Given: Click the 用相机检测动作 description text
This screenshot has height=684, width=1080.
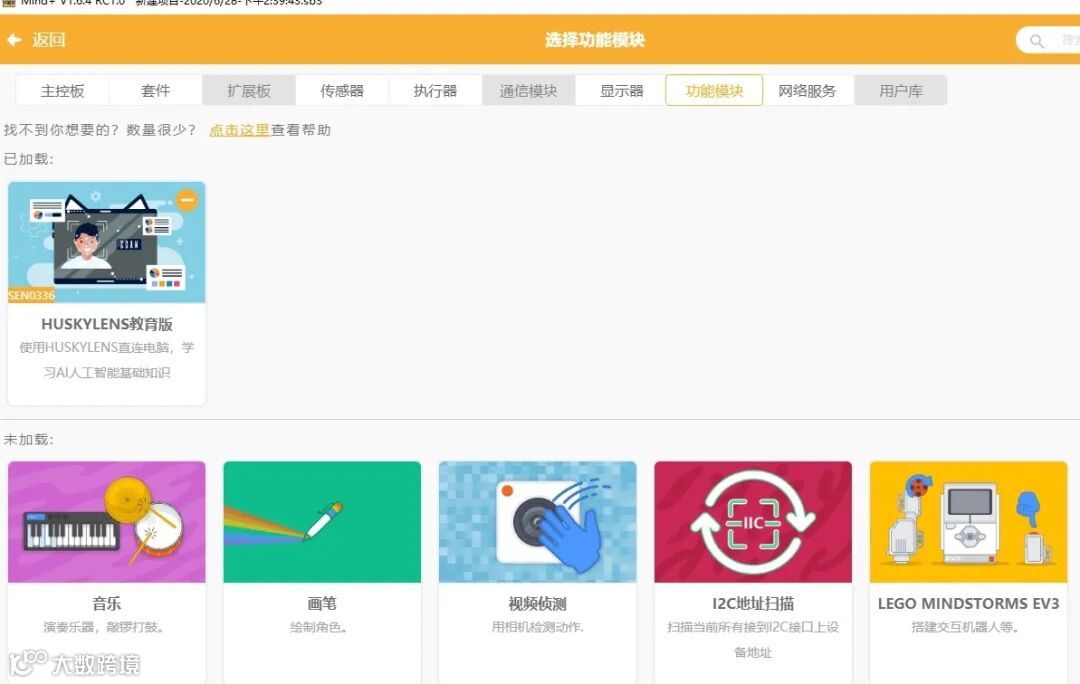Looking at the screenshot, I should (x=537, y=627).
